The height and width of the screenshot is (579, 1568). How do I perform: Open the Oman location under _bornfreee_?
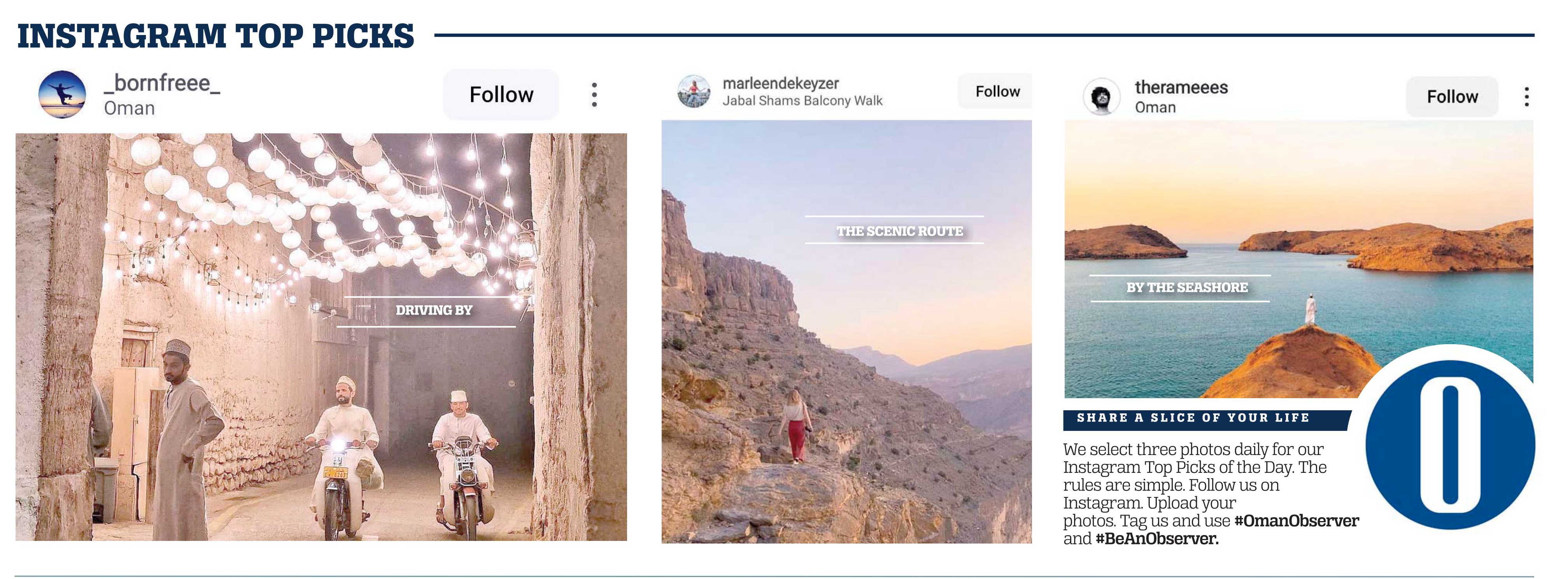(x=129, y=108)
